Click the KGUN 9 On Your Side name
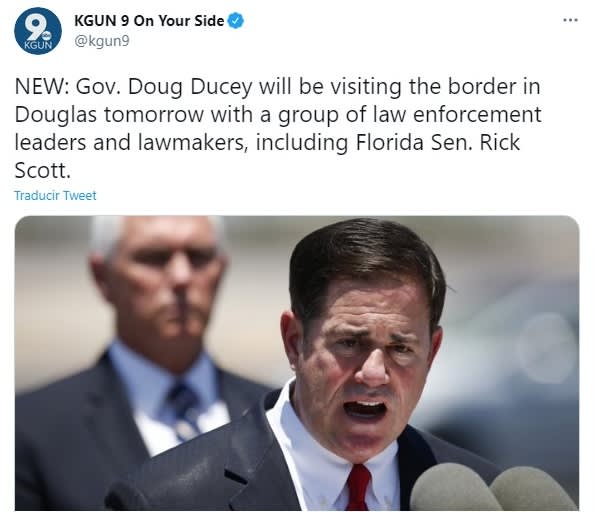The height and width of the screenshot is (512, 595). point(149,20)
